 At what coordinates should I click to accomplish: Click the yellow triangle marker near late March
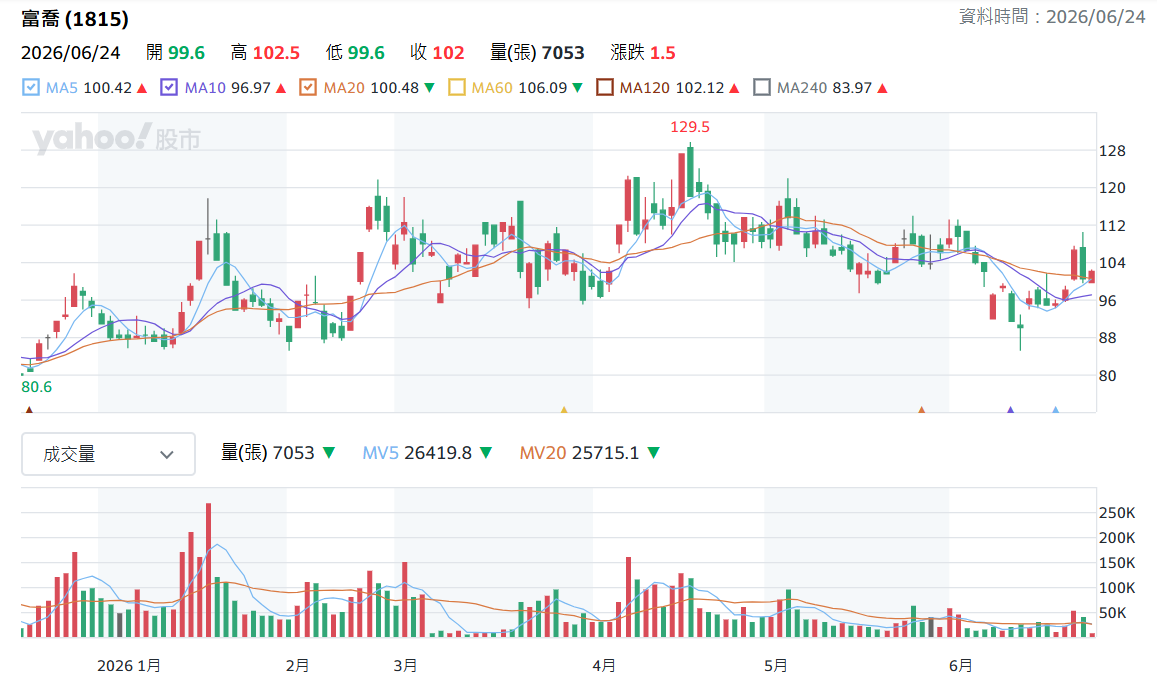(x=564, y=409)
